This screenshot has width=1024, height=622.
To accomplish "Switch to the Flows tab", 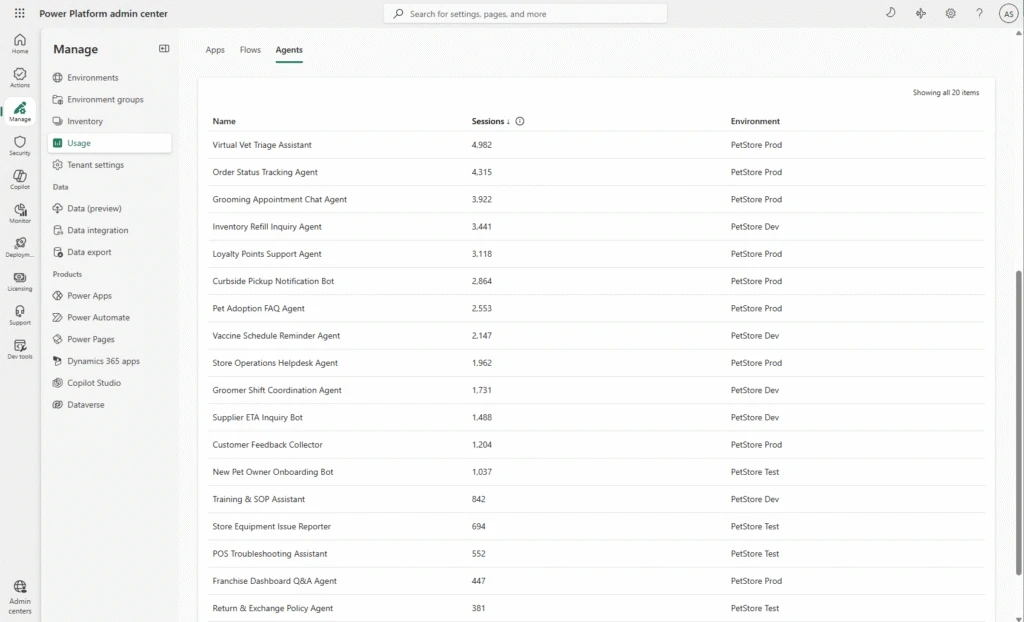I will click(250, 49).
